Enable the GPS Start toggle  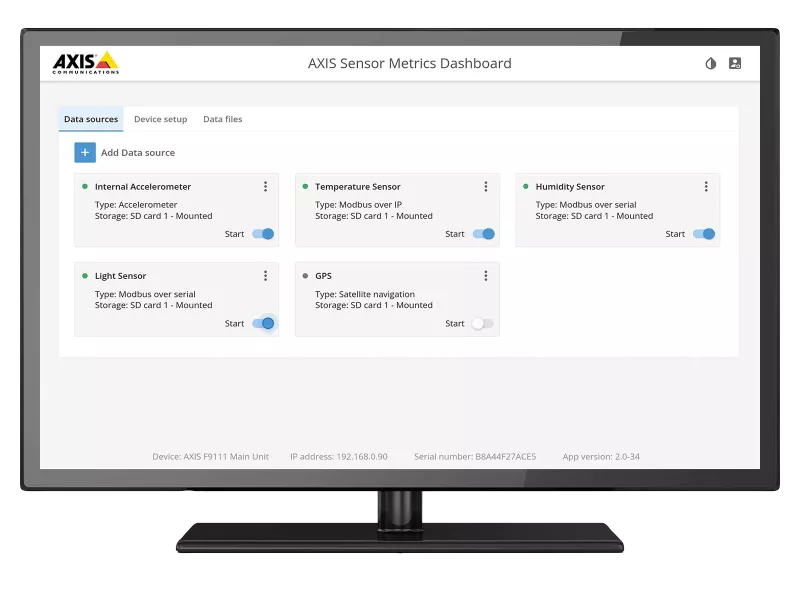pos(483,323)
